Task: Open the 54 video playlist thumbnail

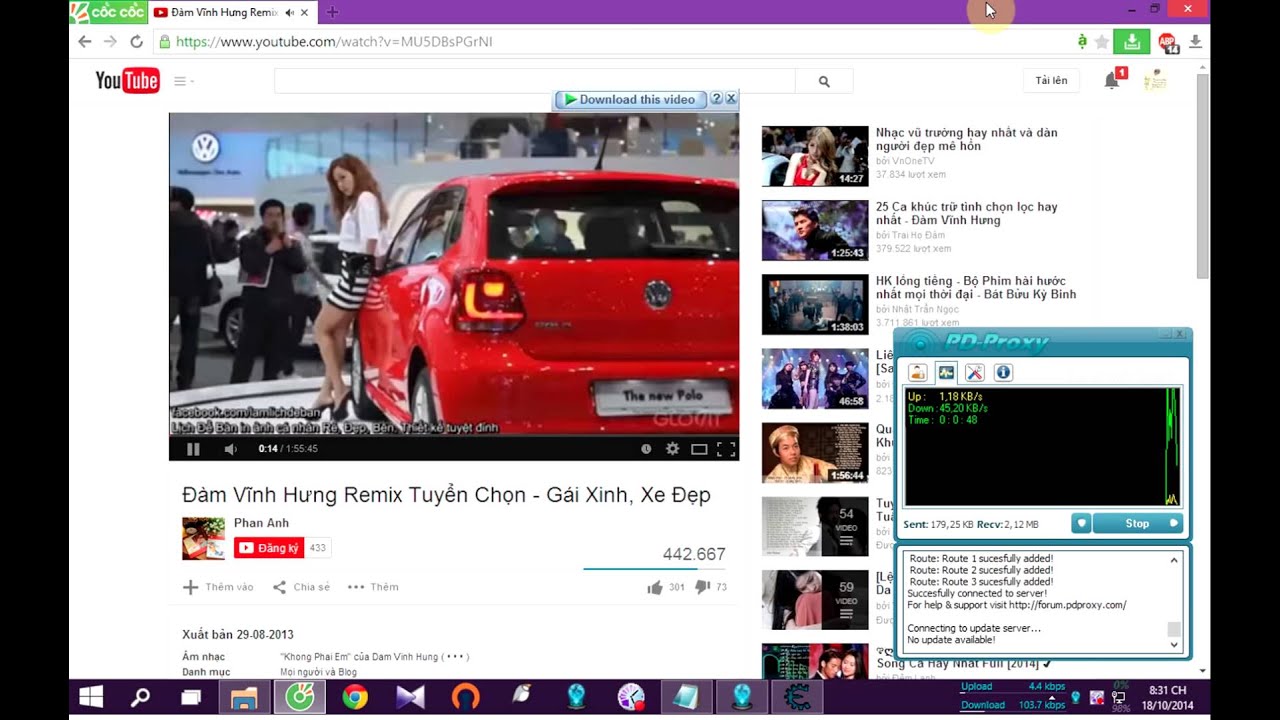Action: point(815,526)
